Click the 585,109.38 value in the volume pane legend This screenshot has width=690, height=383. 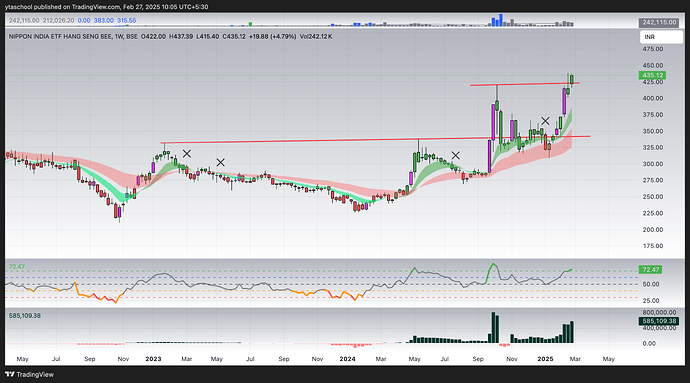(25, 316)
